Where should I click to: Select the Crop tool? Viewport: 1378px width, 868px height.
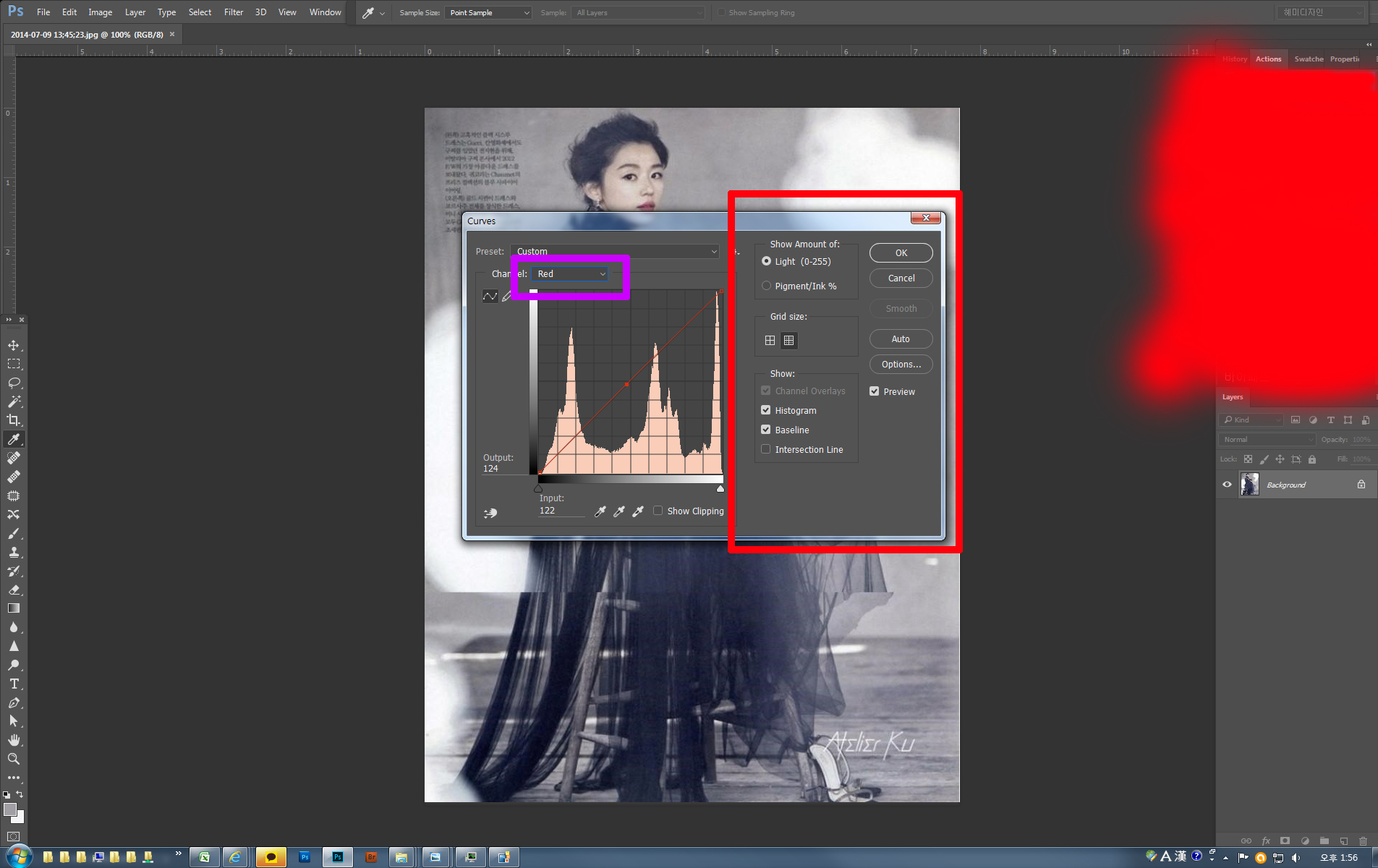tap(14, 420)
